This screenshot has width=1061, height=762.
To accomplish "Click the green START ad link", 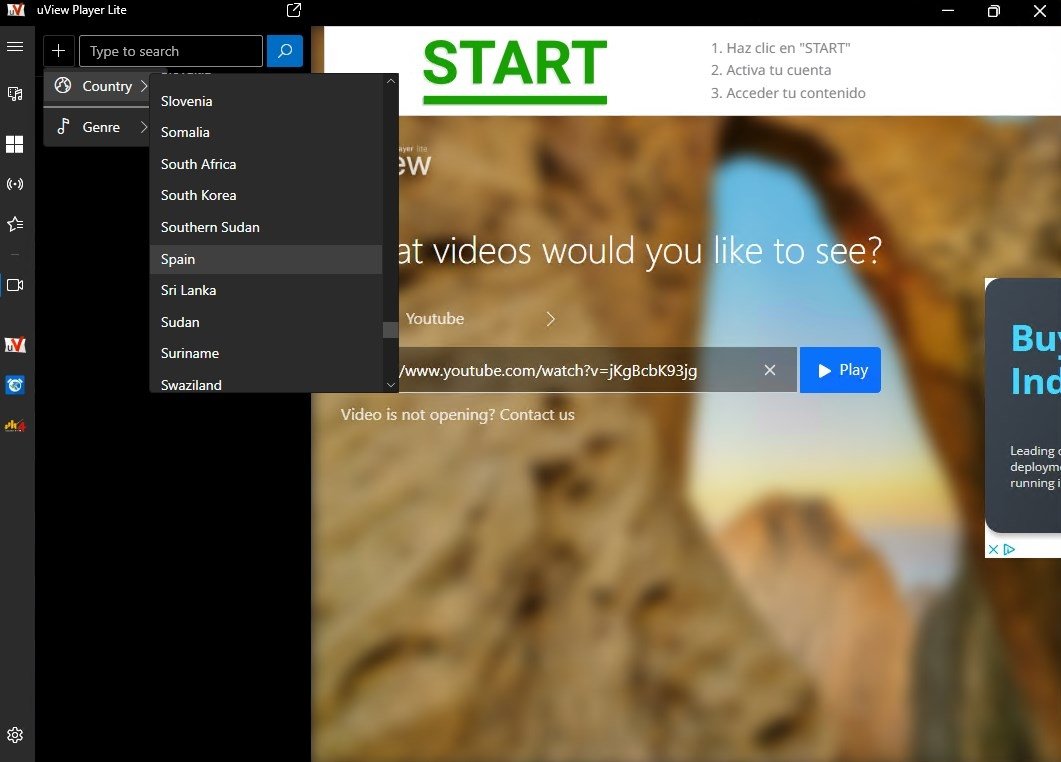I will (x=515, y=70).
